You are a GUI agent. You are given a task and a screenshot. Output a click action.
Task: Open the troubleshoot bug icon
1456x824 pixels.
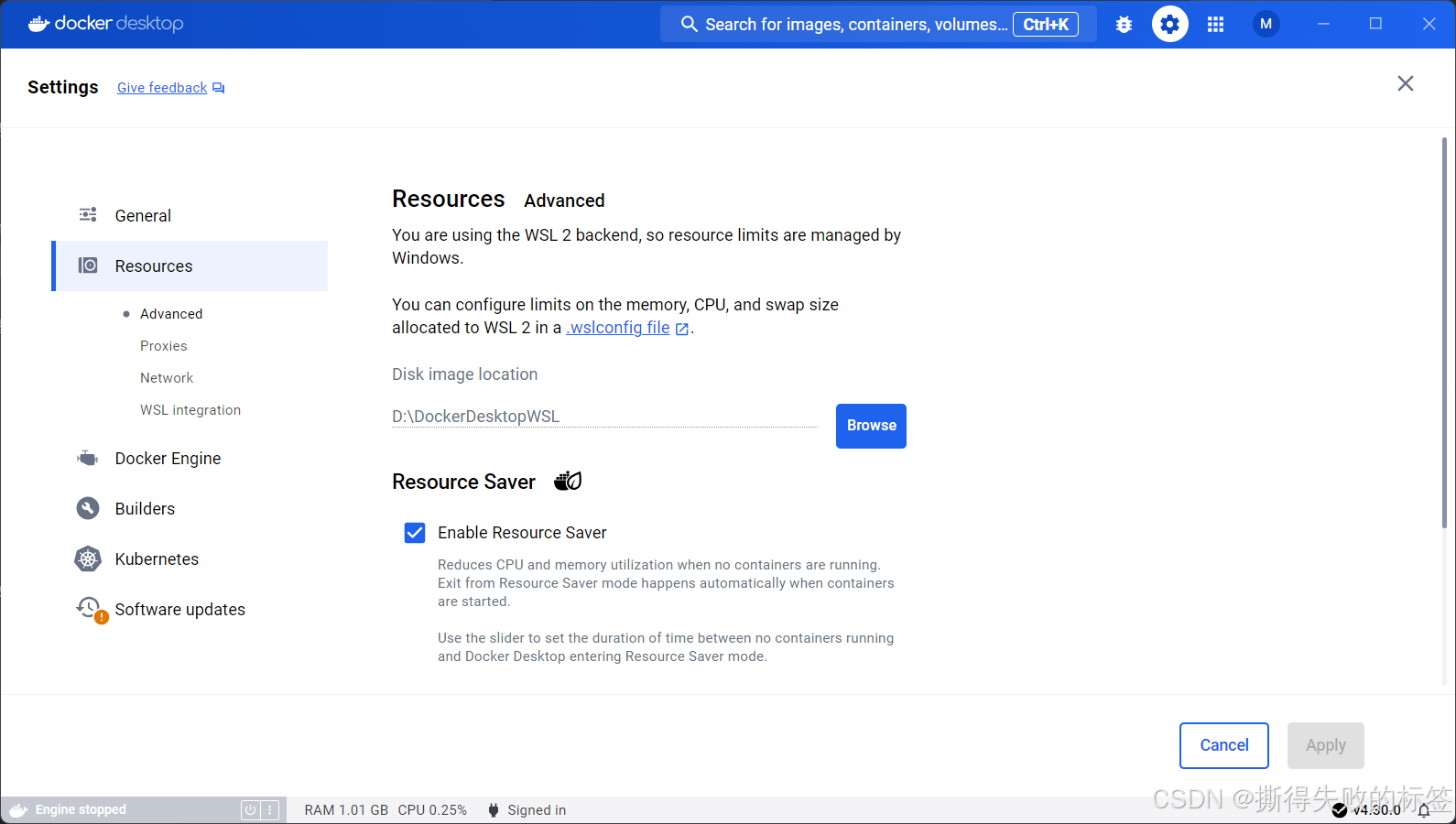click(x=1124, y=25)
